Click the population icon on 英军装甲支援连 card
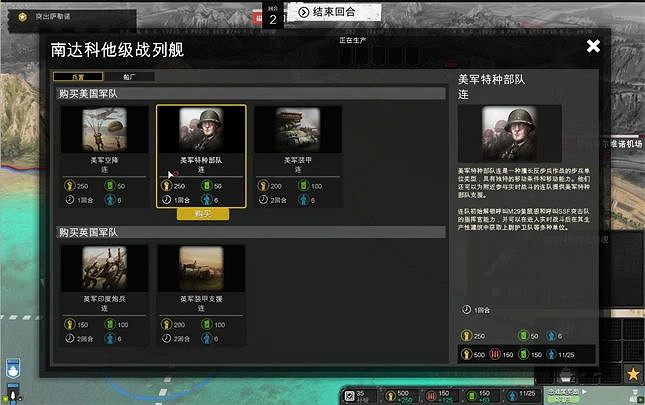Image resolution: width=645 pixels, height=405 pixels. click(206, 338)
